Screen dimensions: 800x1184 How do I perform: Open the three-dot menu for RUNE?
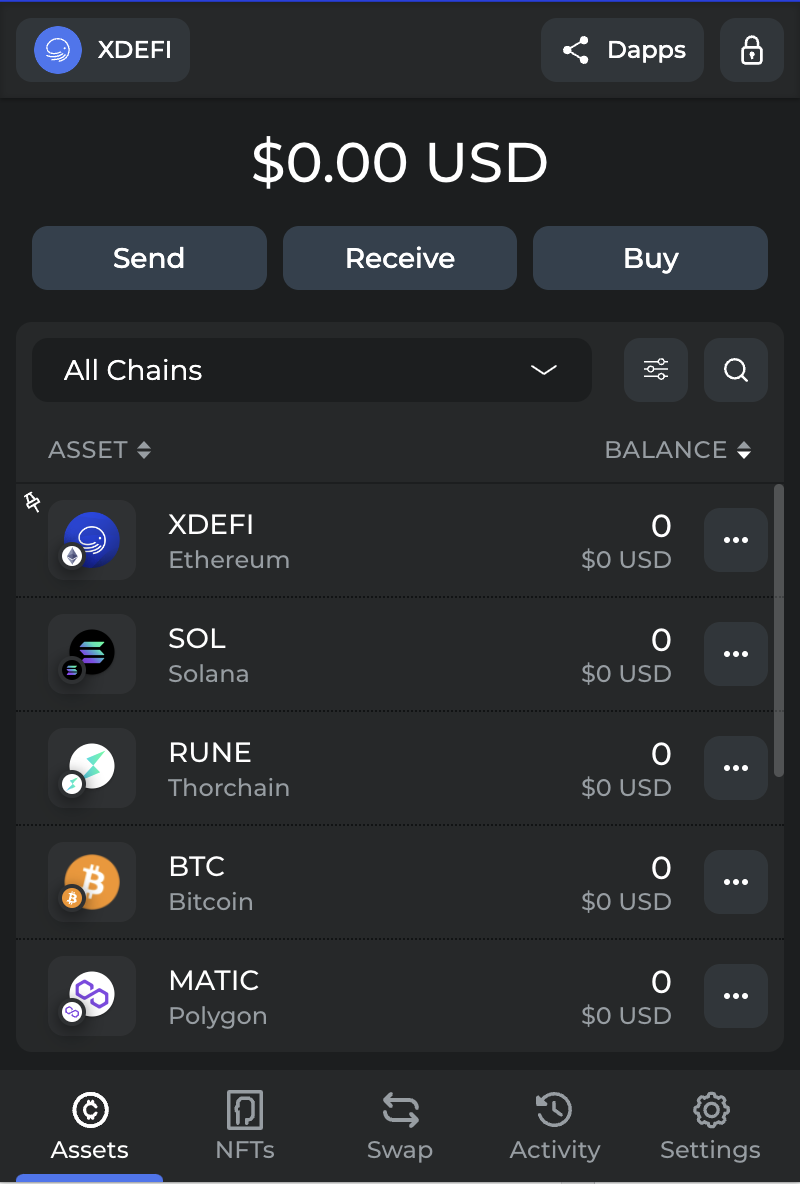[x=736, y=768]
